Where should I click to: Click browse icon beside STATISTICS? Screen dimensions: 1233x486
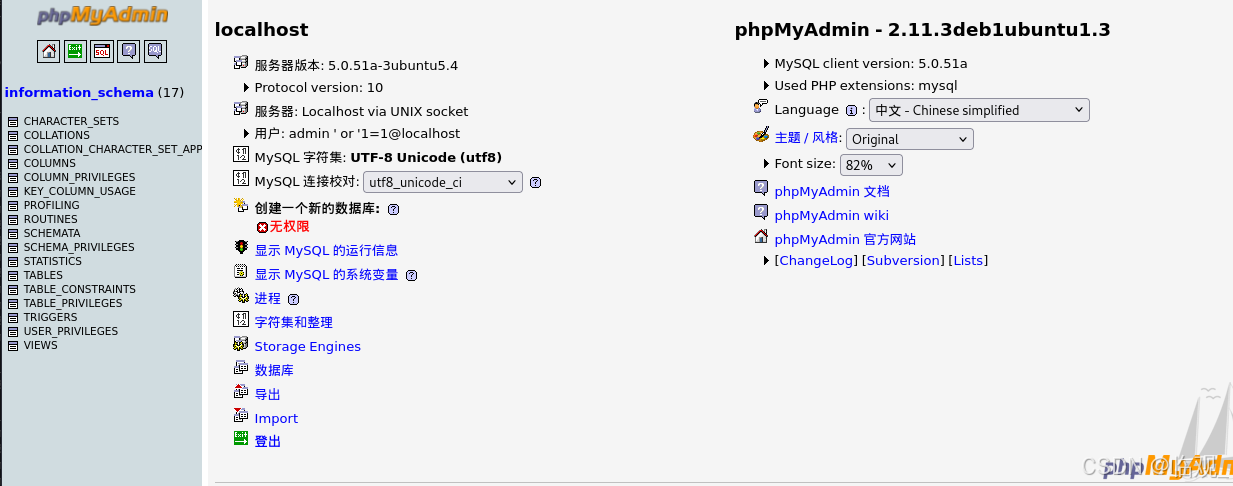13,262
